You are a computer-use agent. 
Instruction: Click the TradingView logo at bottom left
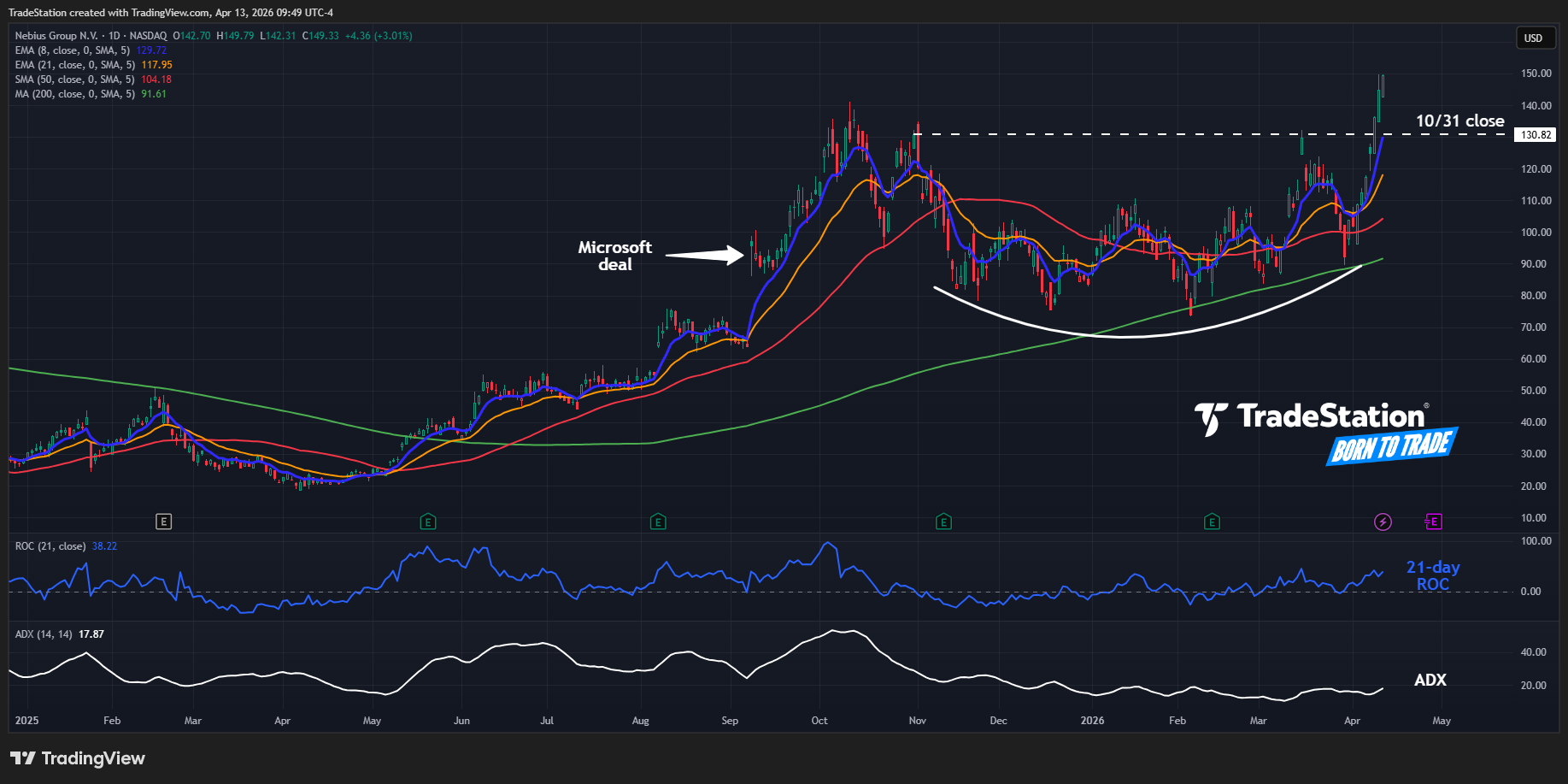[x=78, y=758]
